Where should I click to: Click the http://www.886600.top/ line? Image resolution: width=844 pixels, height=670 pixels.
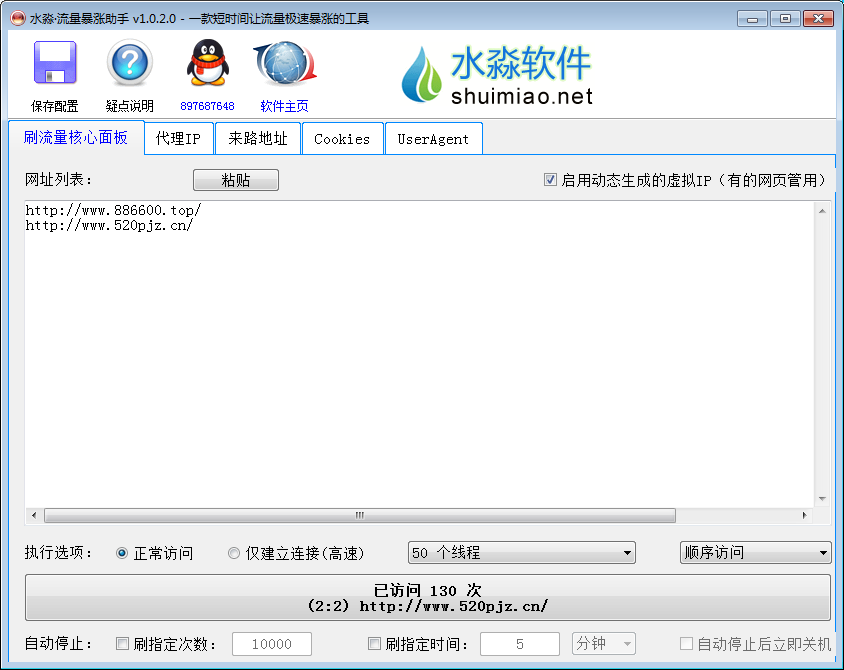114,210
